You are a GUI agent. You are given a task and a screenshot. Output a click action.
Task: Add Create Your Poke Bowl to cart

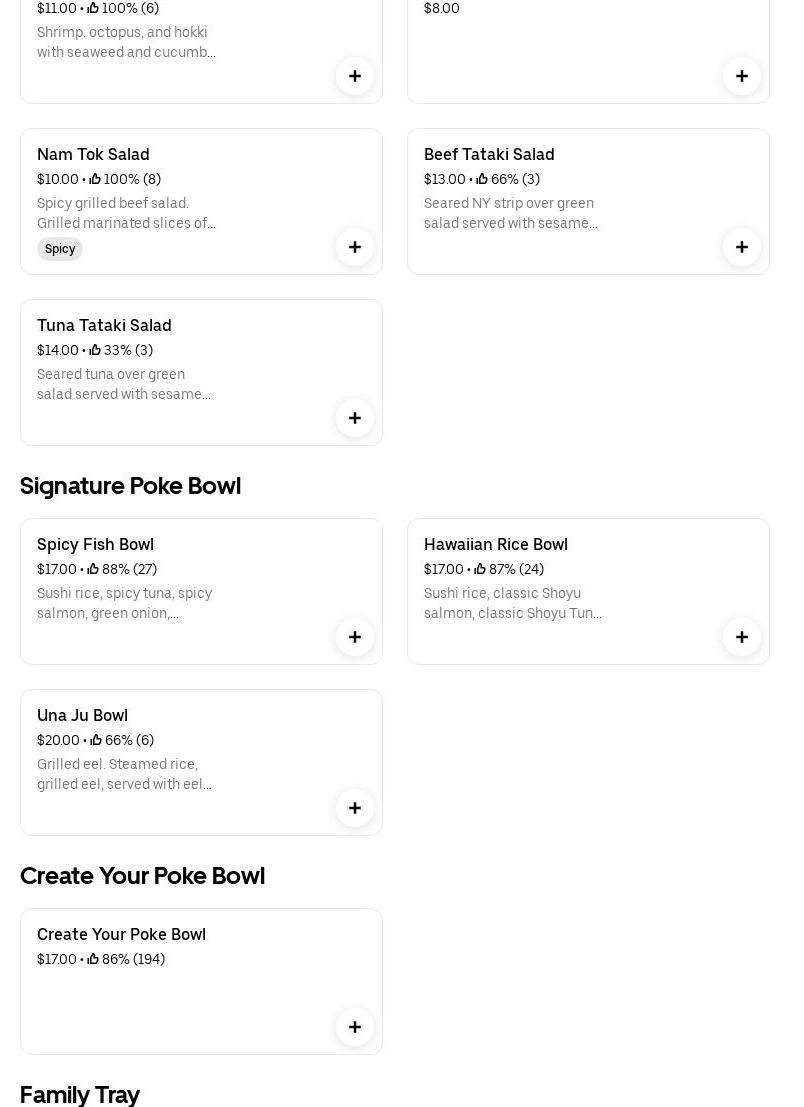point(355,1027)
